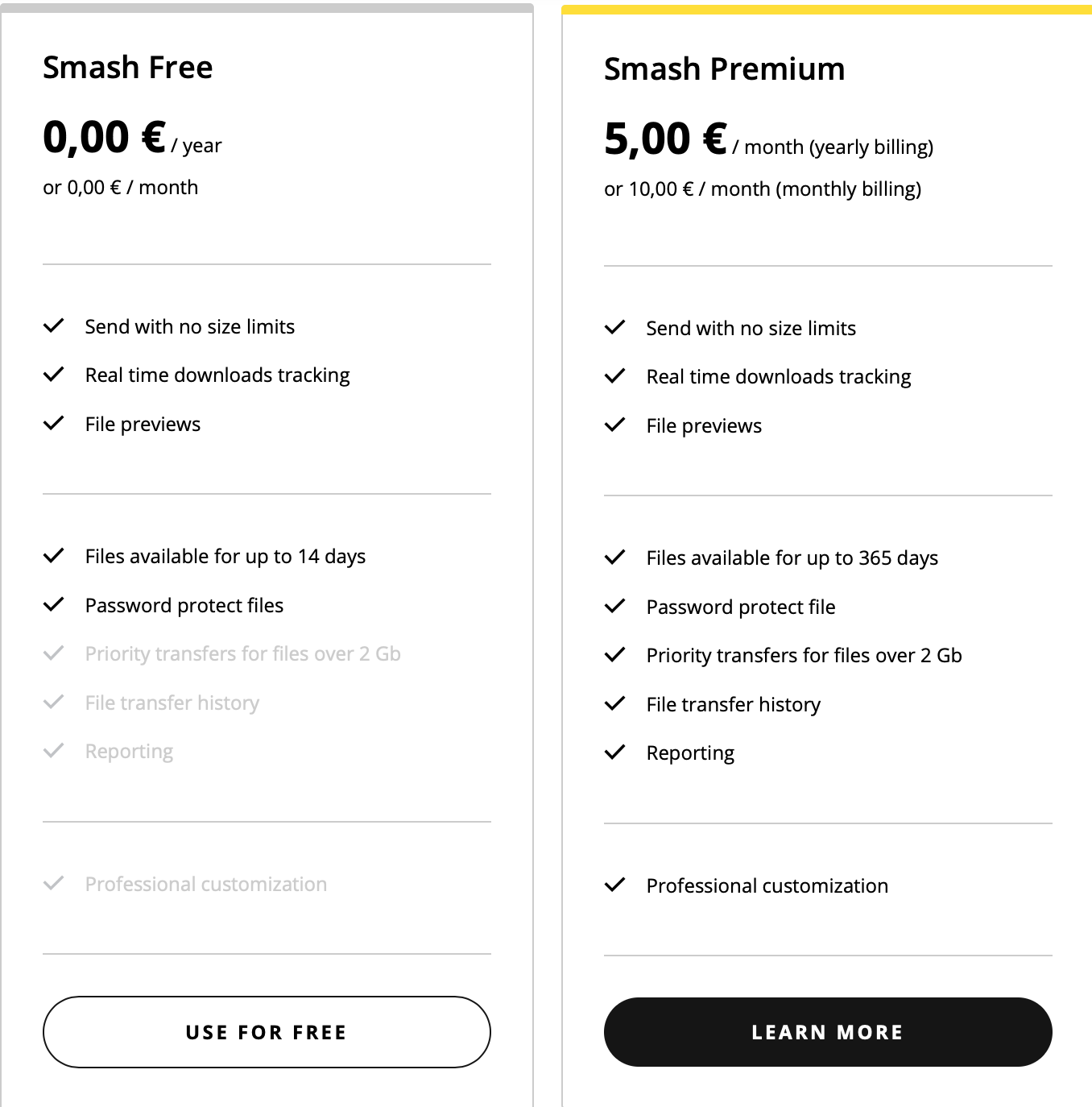Click checkmark beside Free 'Send with no size limits'
Image resolution: width=1092 pixels, height=1107 pixels.
(x=53, y=326)
